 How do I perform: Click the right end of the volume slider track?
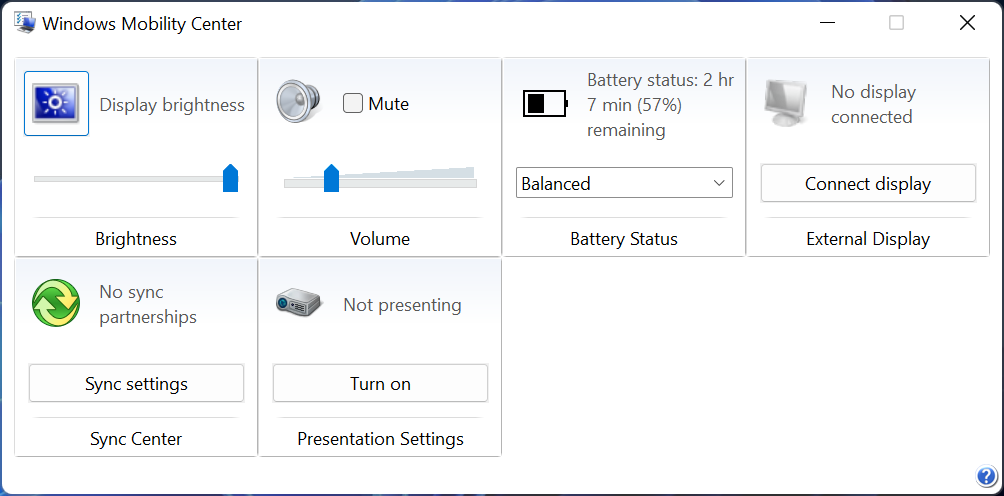coord(472,182)
